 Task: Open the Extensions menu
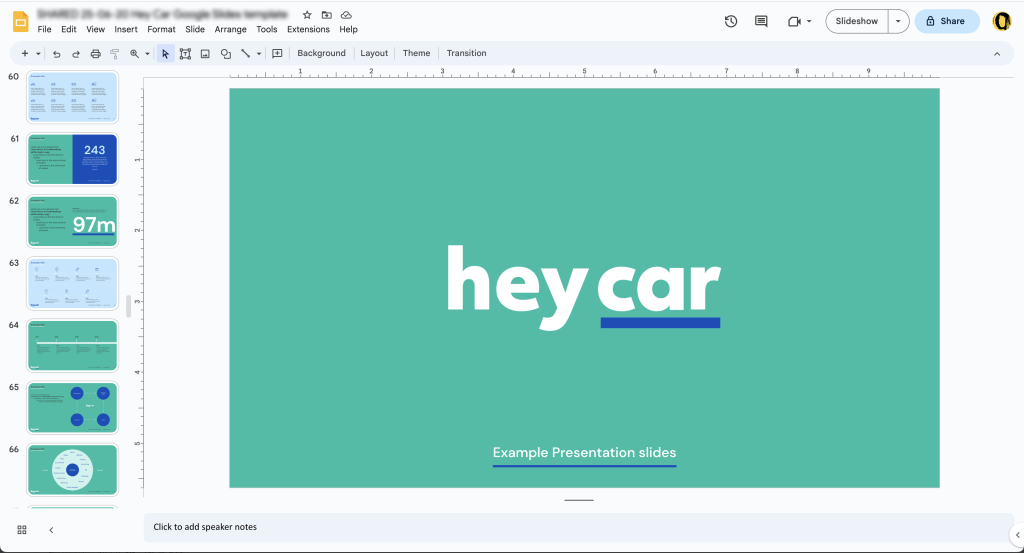(x=308, y=29)
